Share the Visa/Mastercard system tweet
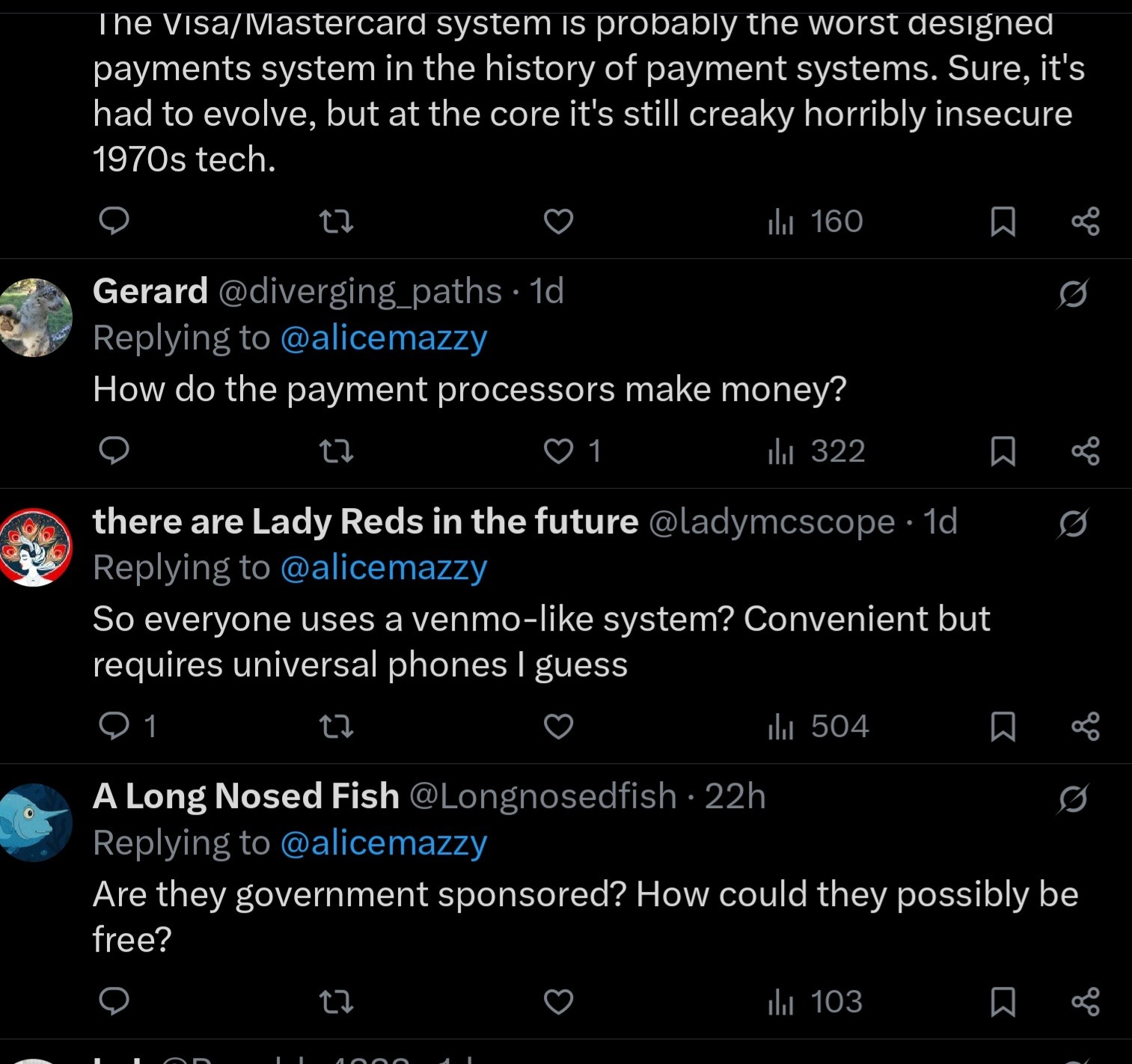 [x=1085, y=221]
